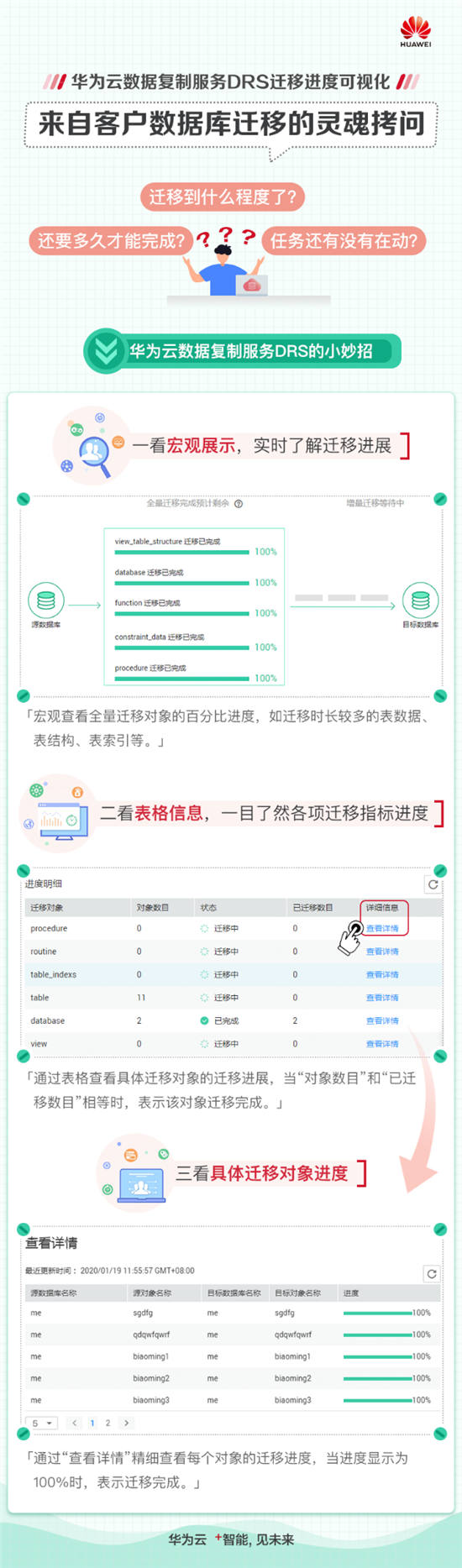Click the 目标数据库名称 column header
462x1568 pixels.
point(234,1293)
